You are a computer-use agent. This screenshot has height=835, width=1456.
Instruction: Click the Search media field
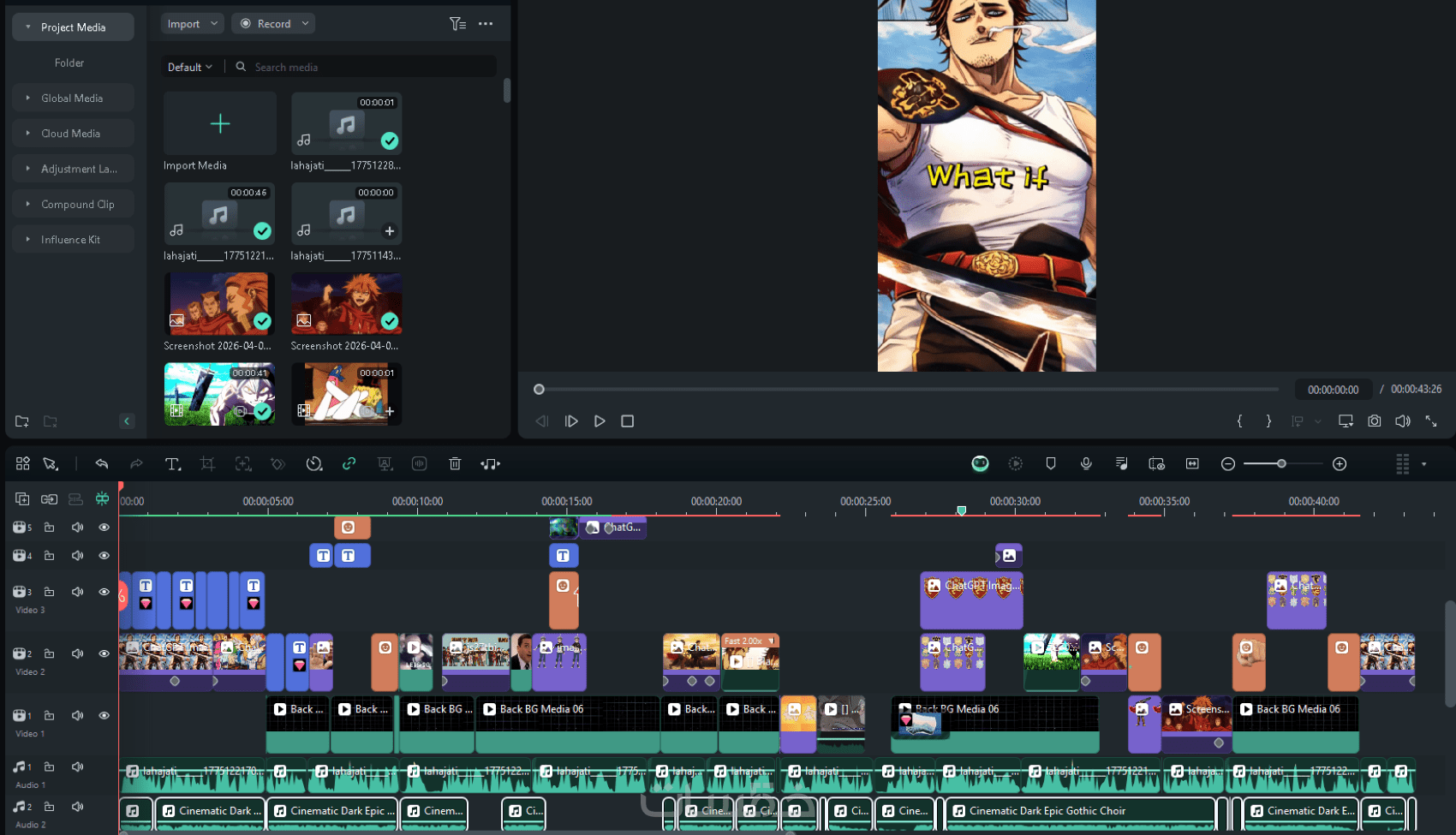[367, 67]
